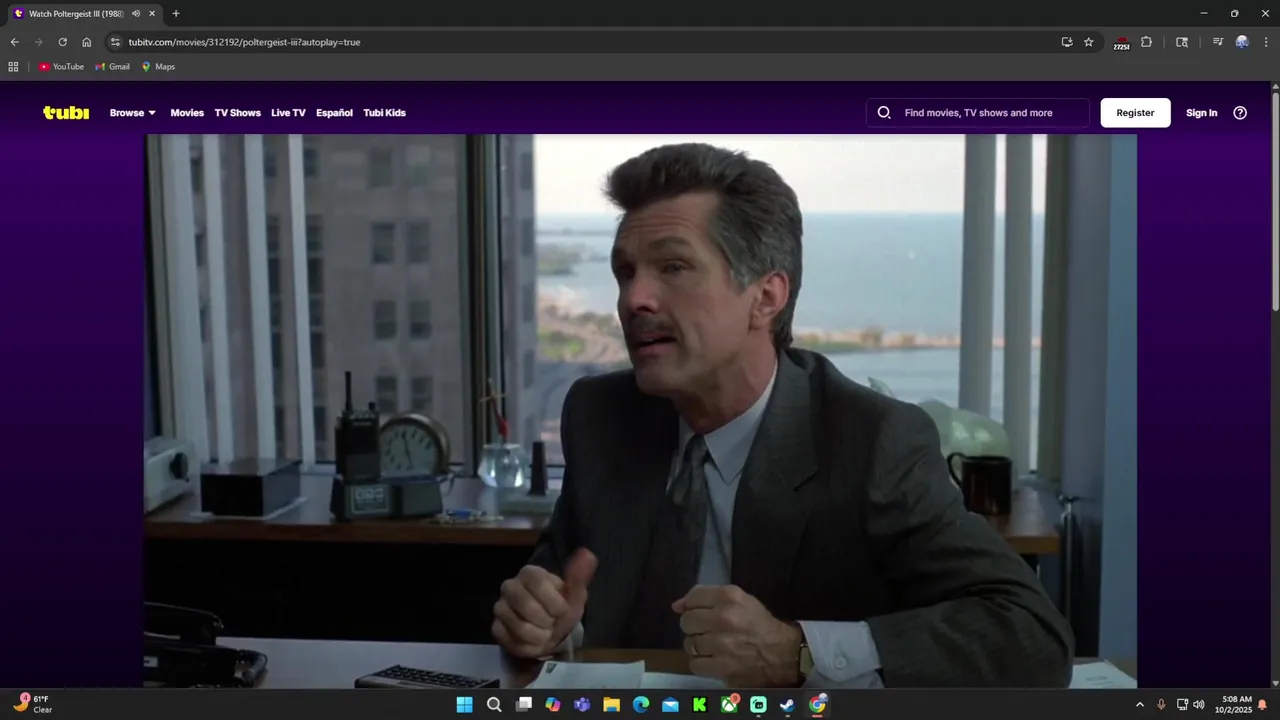Image resolution: width=1280 pixels, height=720 pixels.
Task: Click Chrome icon in taskbar
Action: point(817,705)
